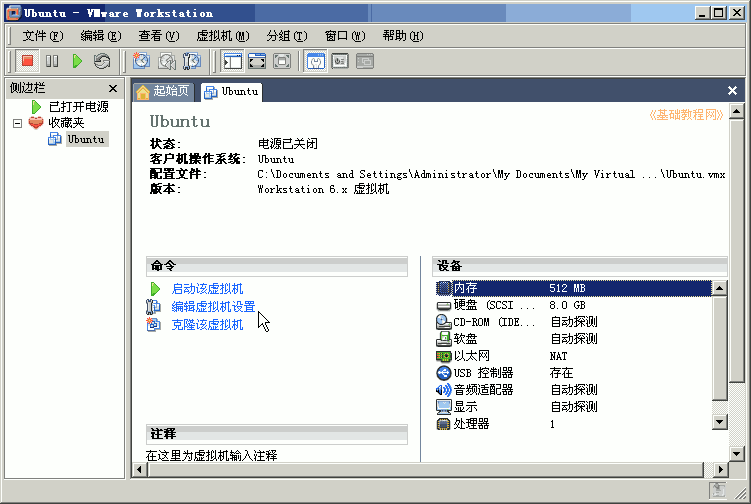Select the 显示 device row
Screen dimensions: 751x504
(573, 407)
